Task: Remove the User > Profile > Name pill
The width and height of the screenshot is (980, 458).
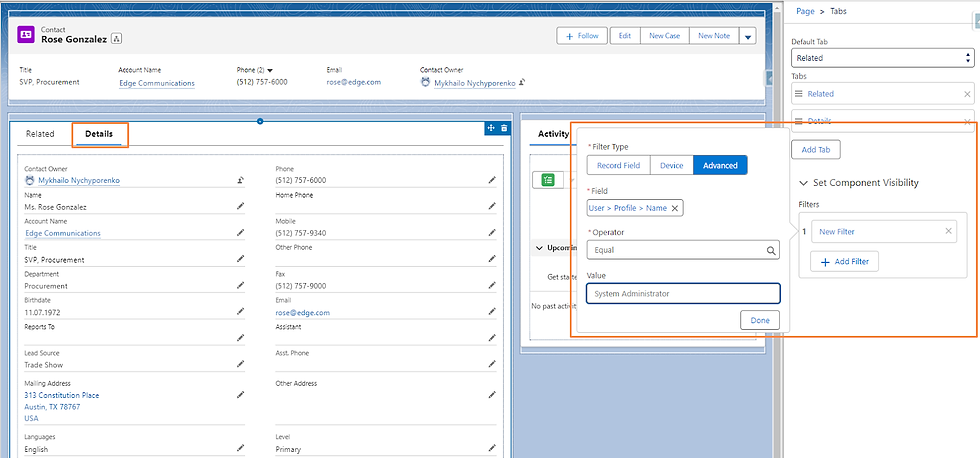Action: 674,208
